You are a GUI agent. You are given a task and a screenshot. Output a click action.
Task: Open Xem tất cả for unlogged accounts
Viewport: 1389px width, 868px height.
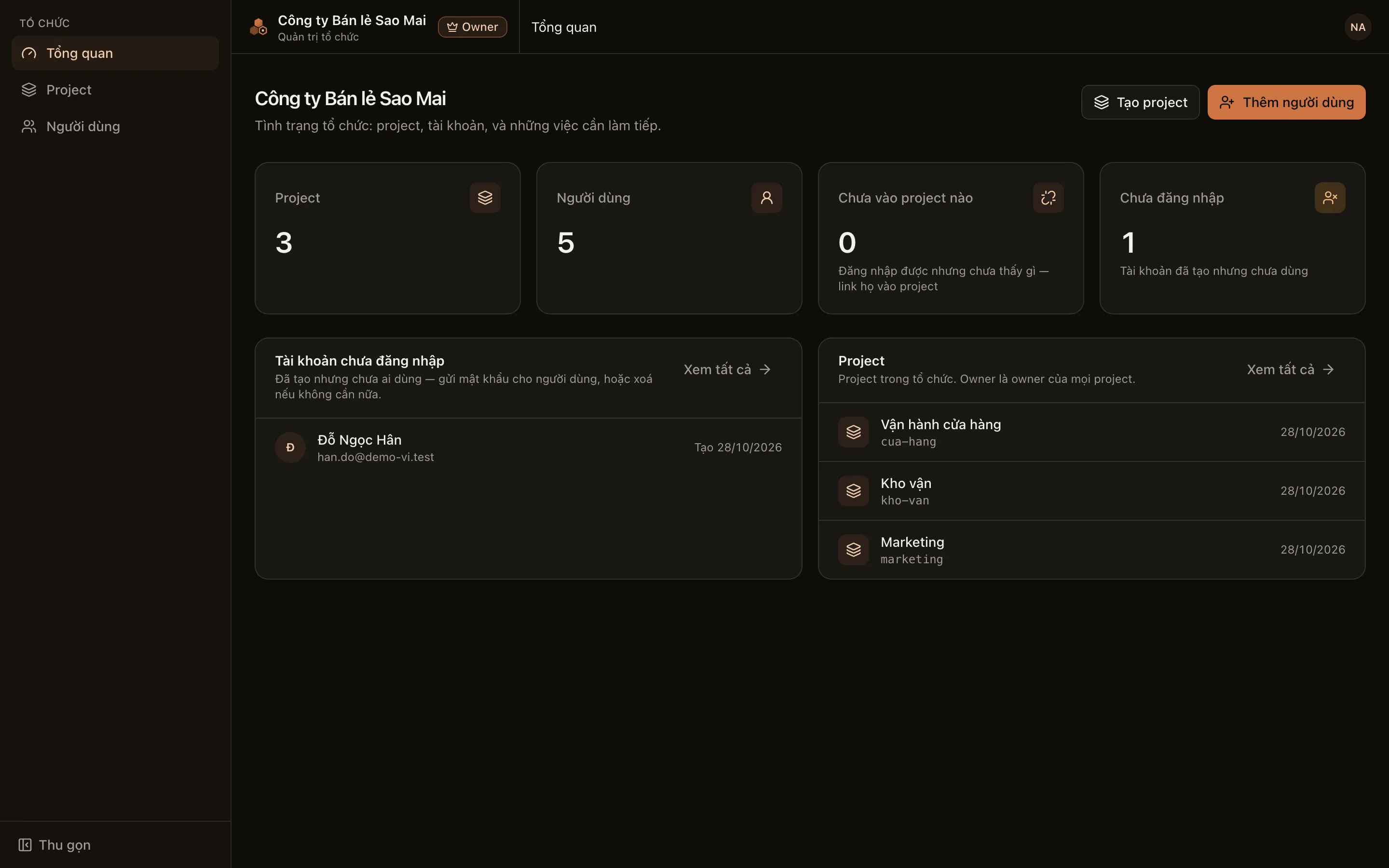click(727, 370)
